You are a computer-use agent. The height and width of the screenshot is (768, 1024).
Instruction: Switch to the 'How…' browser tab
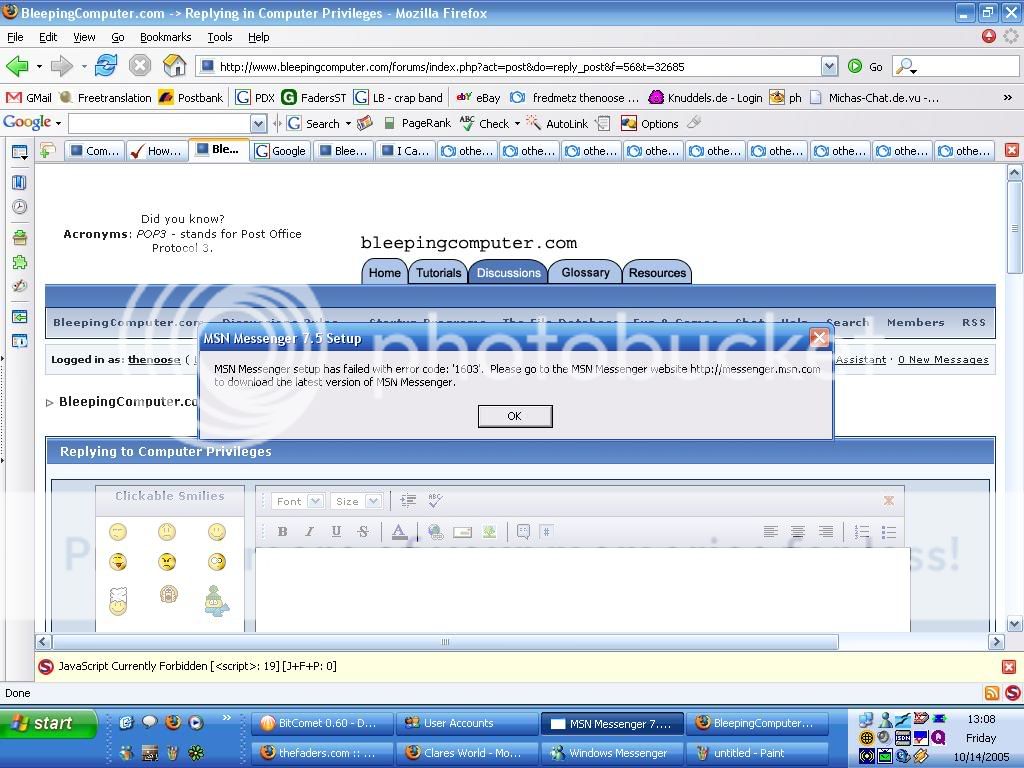[157, 151]
